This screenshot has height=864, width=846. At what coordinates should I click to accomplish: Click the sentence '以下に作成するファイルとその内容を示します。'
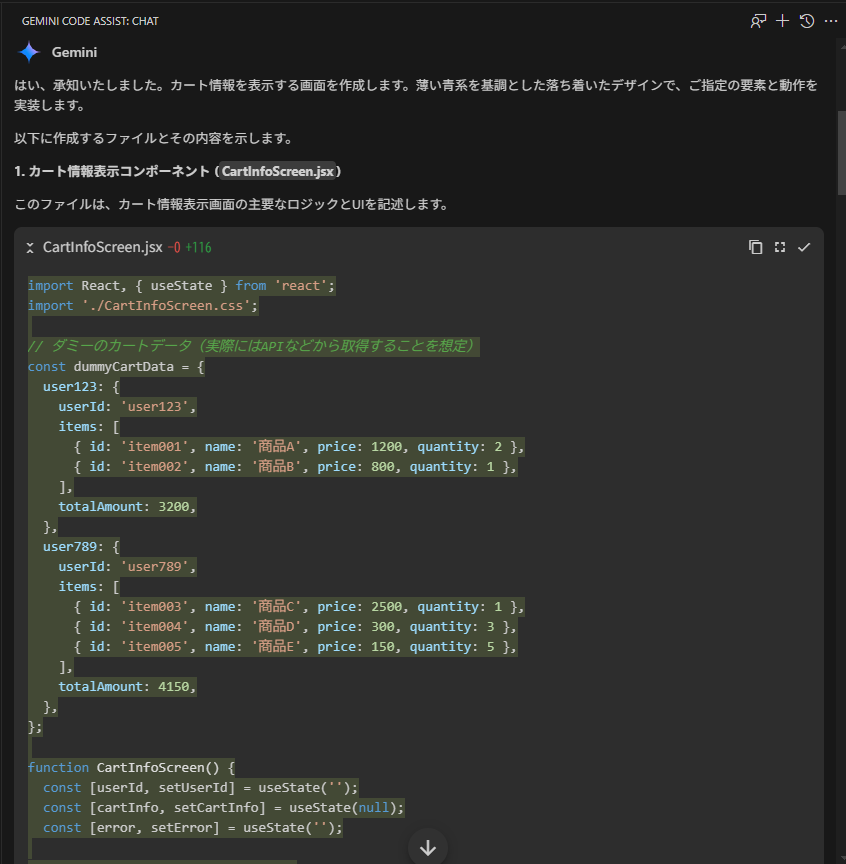pyautogui.click(x=154, y=138)
